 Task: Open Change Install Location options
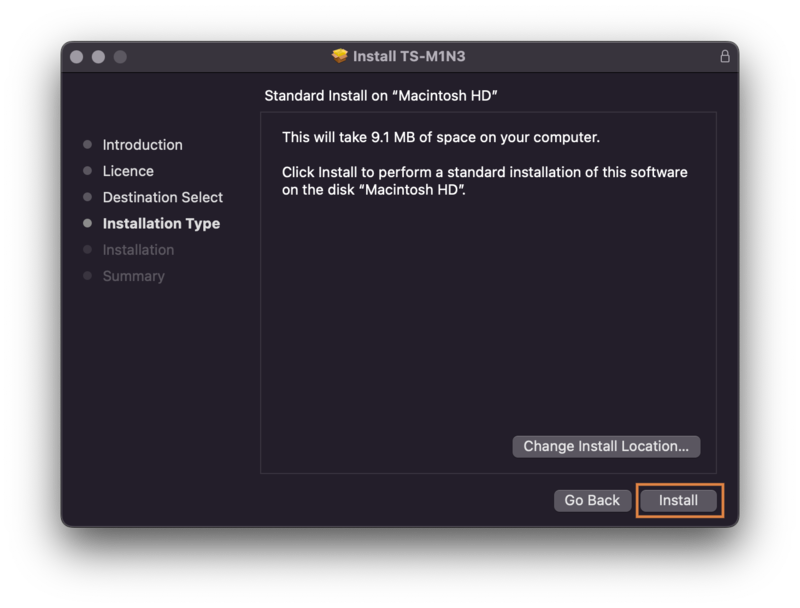click(x=606, y=446)
